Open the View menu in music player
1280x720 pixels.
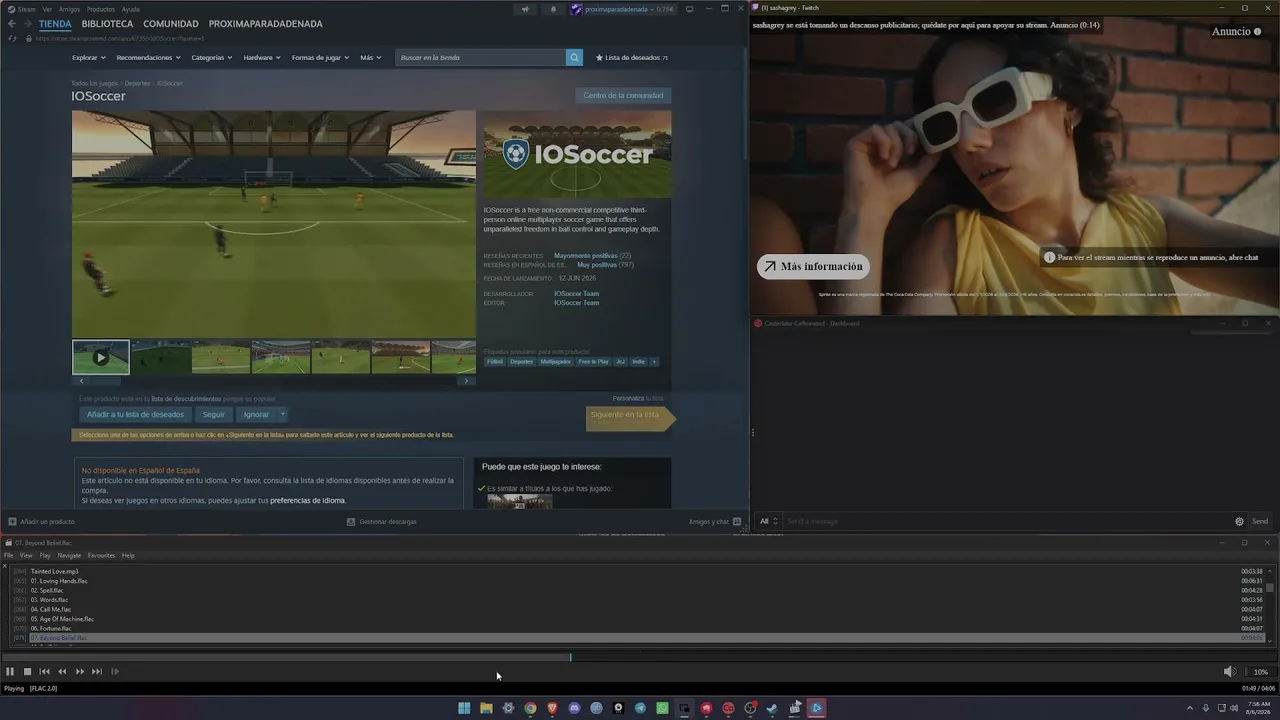26,555
